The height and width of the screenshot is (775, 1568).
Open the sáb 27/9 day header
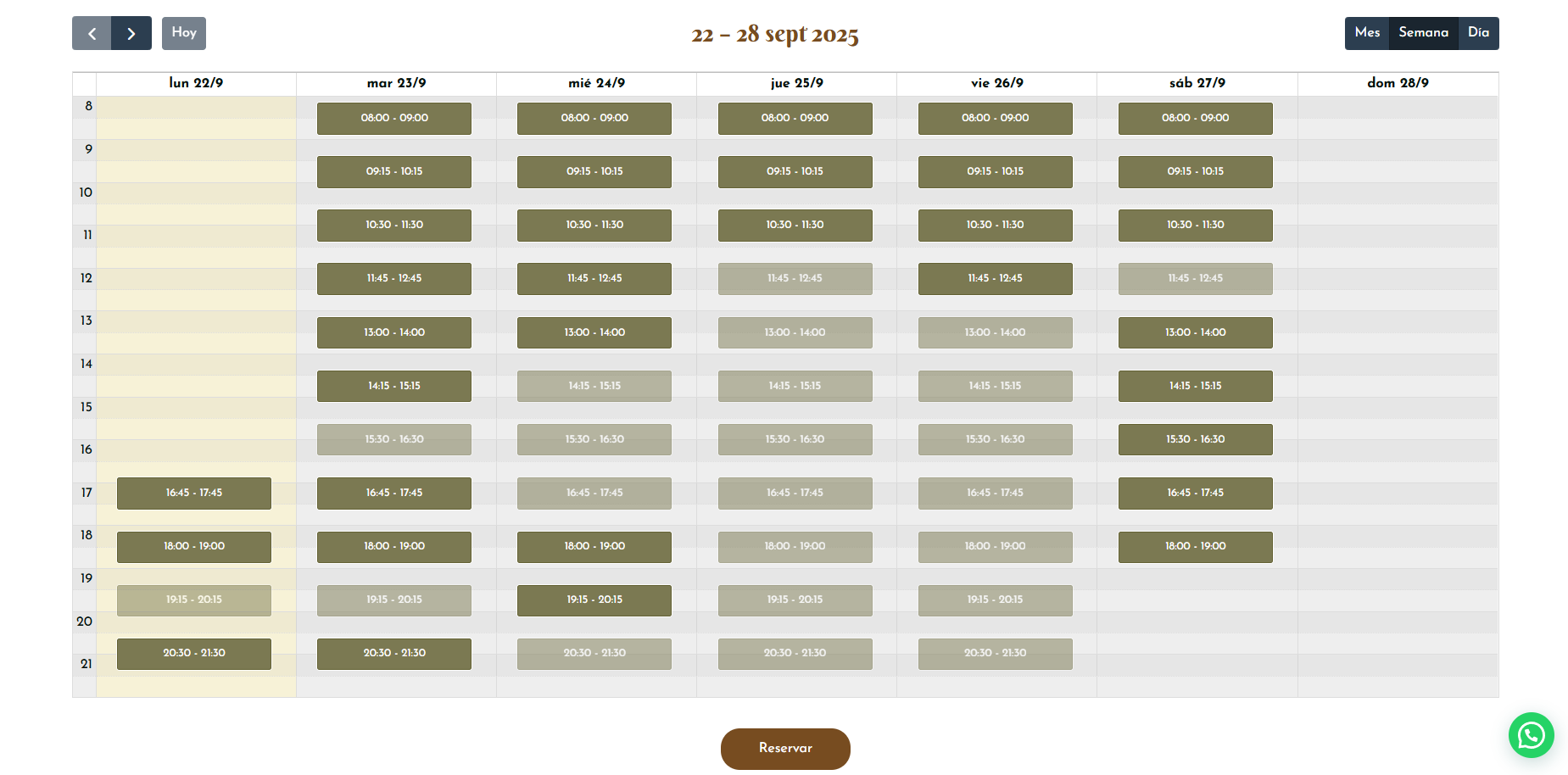click(x=1197, y=83)
